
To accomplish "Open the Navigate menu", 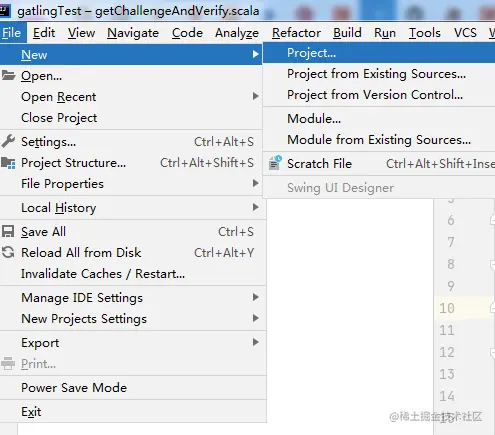I will point(133,33).
